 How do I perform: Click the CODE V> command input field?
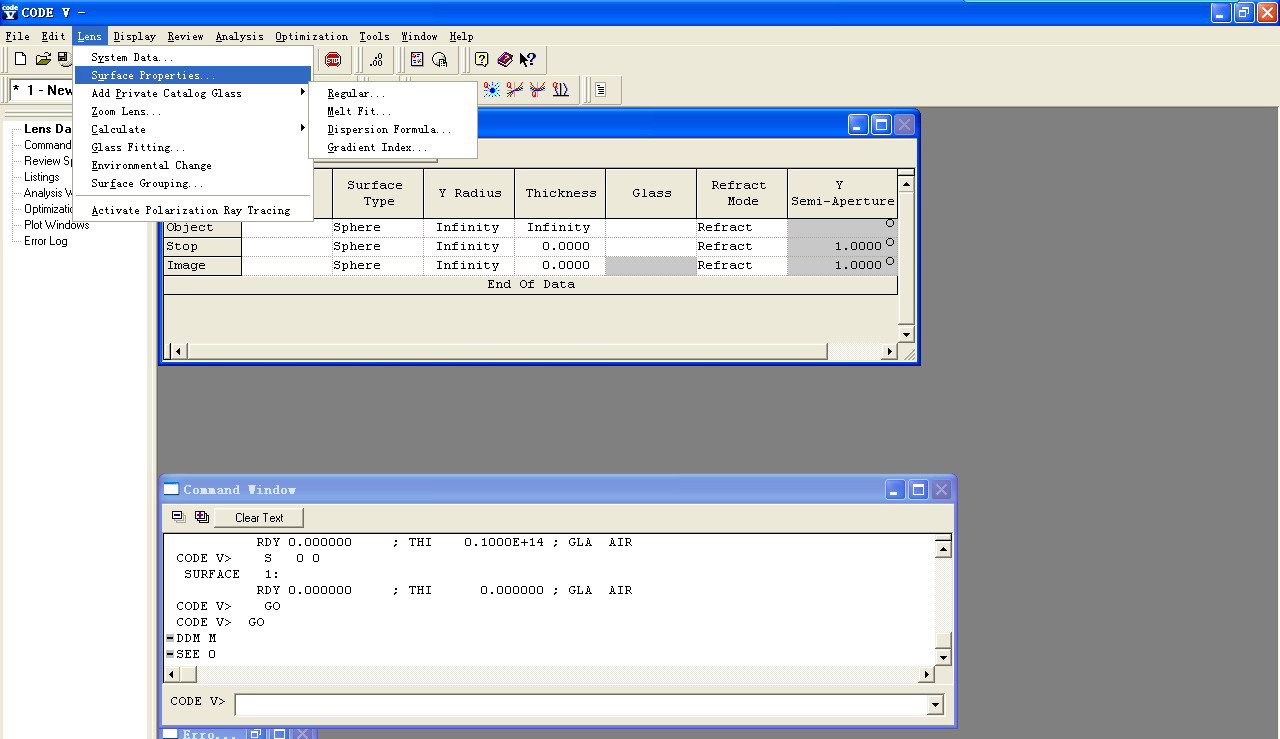click(x=581, y=705)
